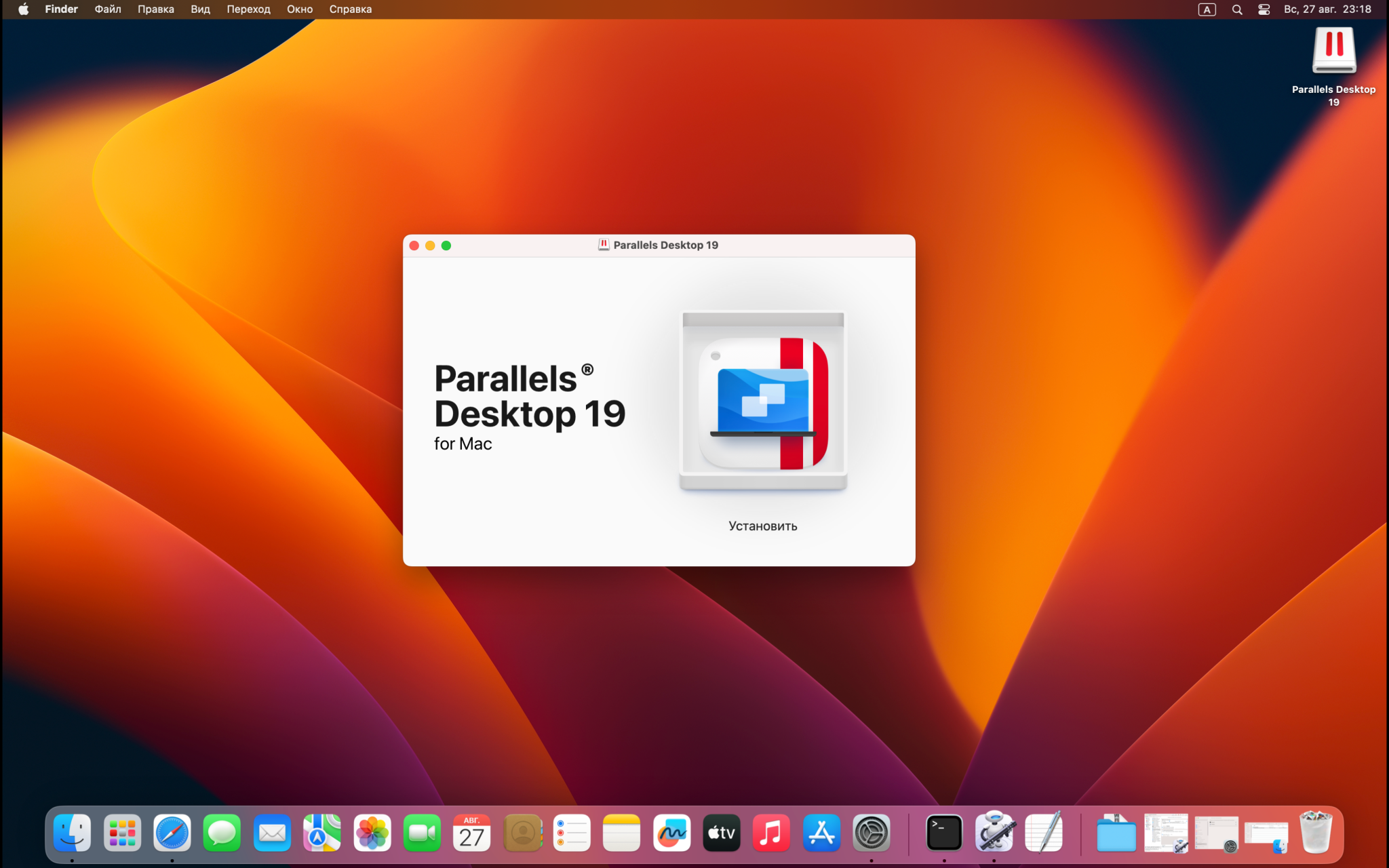Launch FaceTime from the Dock
The image size is (1389, 868).
(x=422, y=833)
